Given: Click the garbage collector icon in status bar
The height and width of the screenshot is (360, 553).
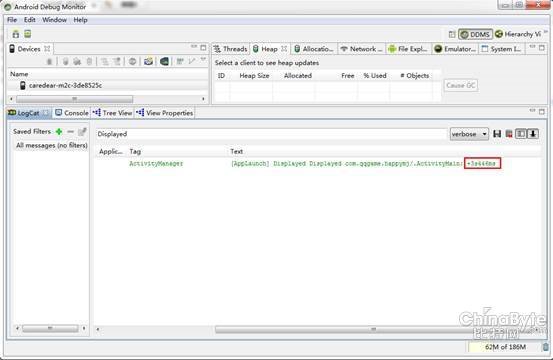Looking at the screenshot, I should [546, 347].
